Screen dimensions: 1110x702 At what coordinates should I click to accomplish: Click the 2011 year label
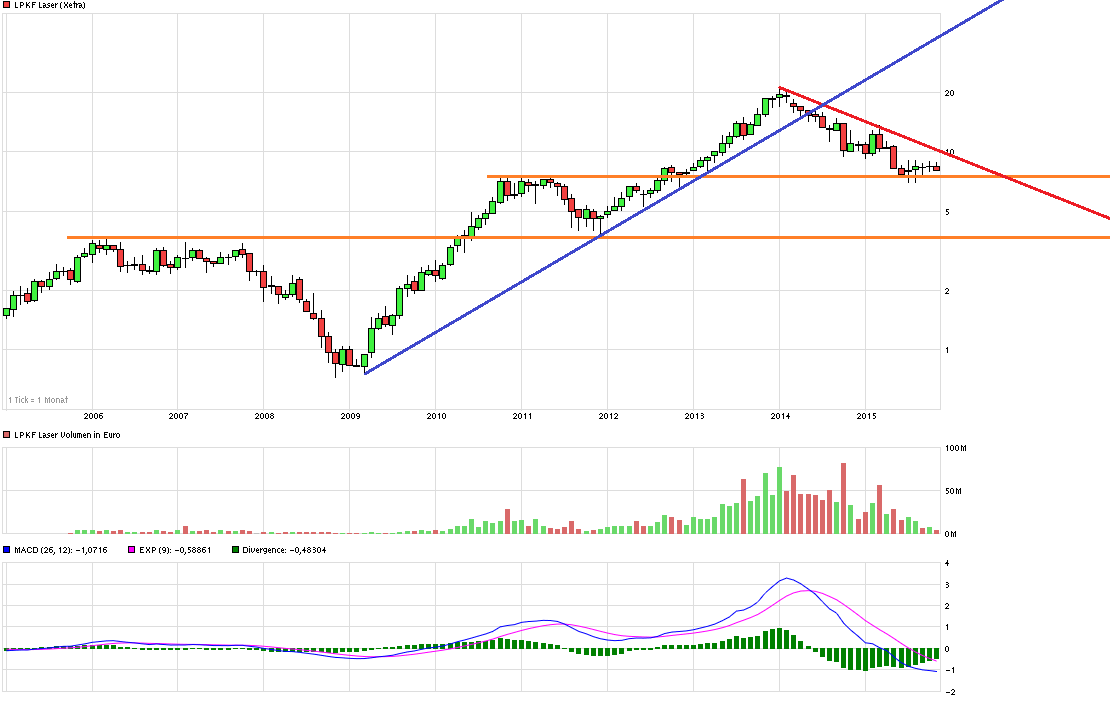click(x=522, y=416)
